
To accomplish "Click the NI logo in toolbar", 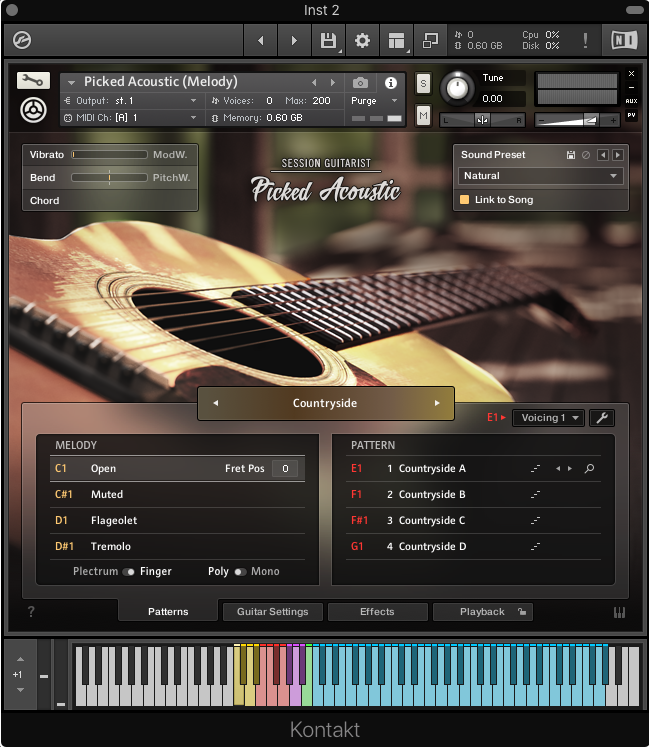I will [x=624, y=40].
